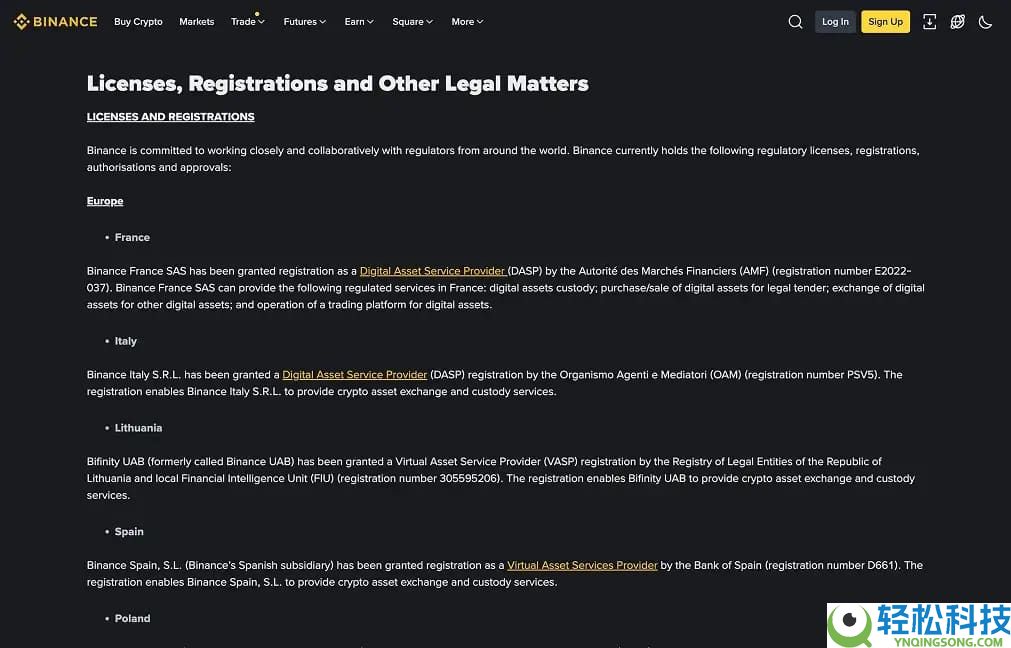
Task: Expand the Square menu
Action: pyautogui.click(x=412, y=22)
